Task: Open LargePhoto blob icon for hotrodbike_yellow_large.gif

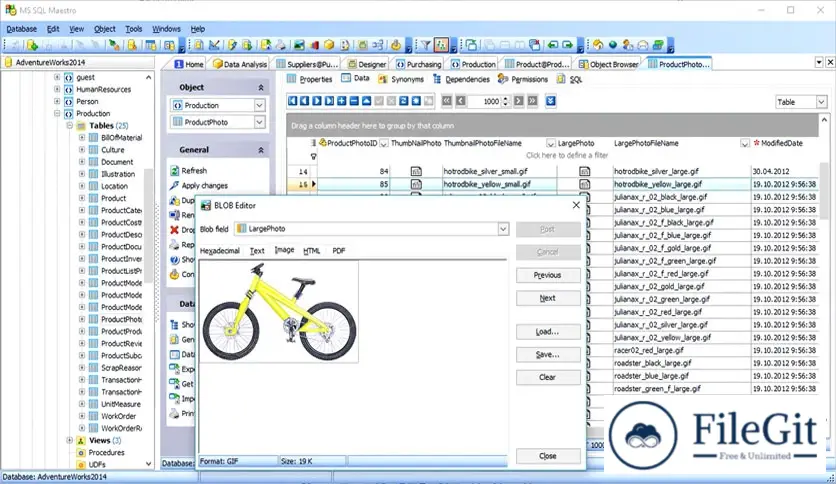Action: 584,184
